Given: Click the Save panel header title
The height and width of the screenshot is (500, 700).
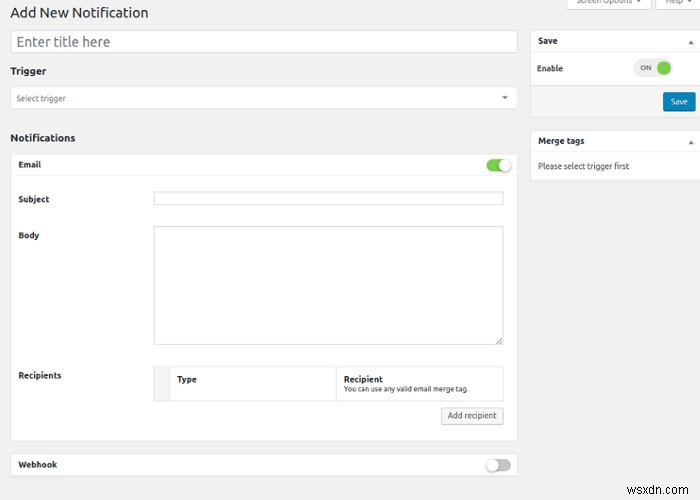Looking at the screenshot, I should coord(548,41).
